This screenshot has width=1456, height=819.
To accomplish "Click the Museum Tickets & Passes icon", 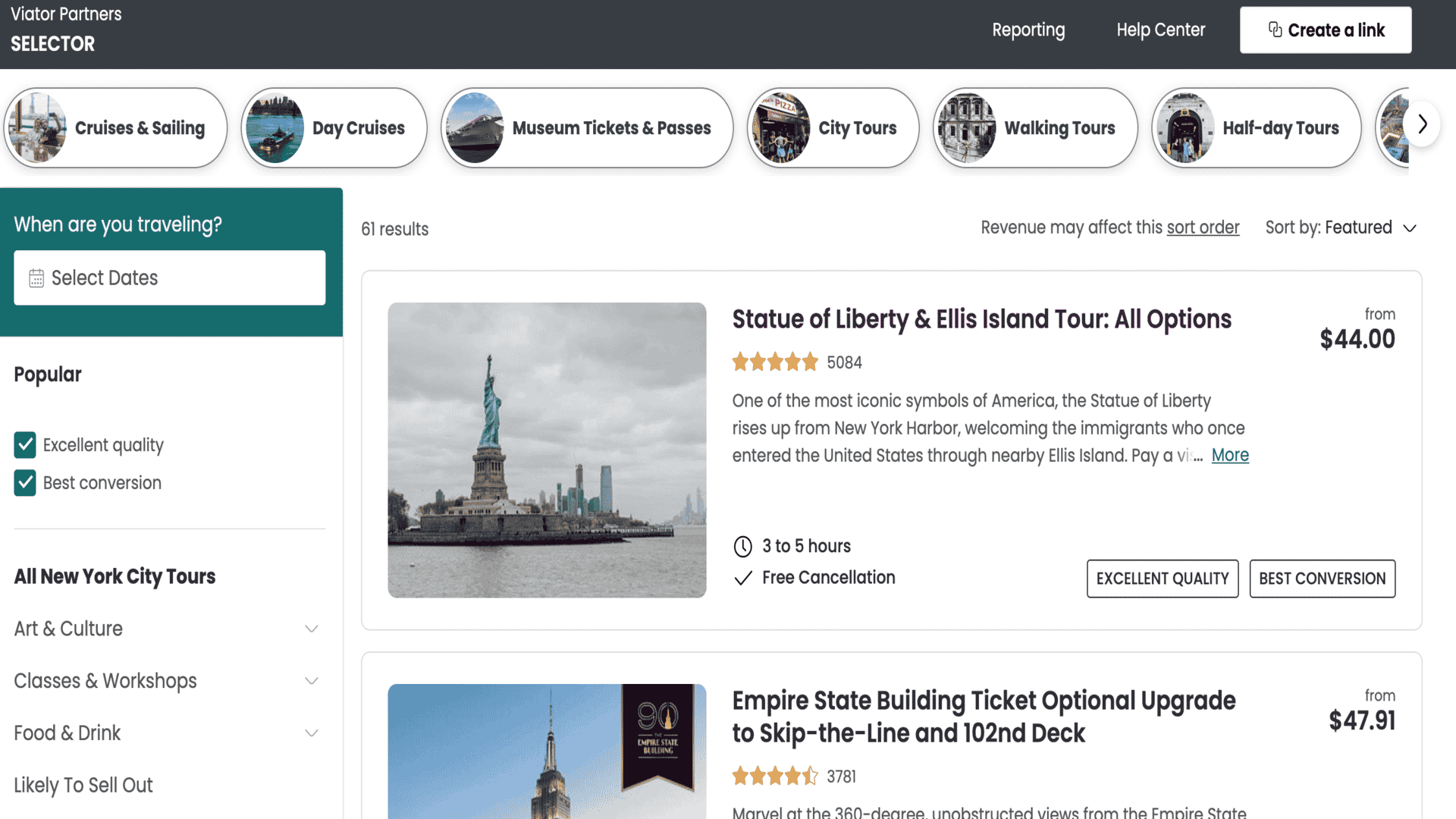I will 477,128.
